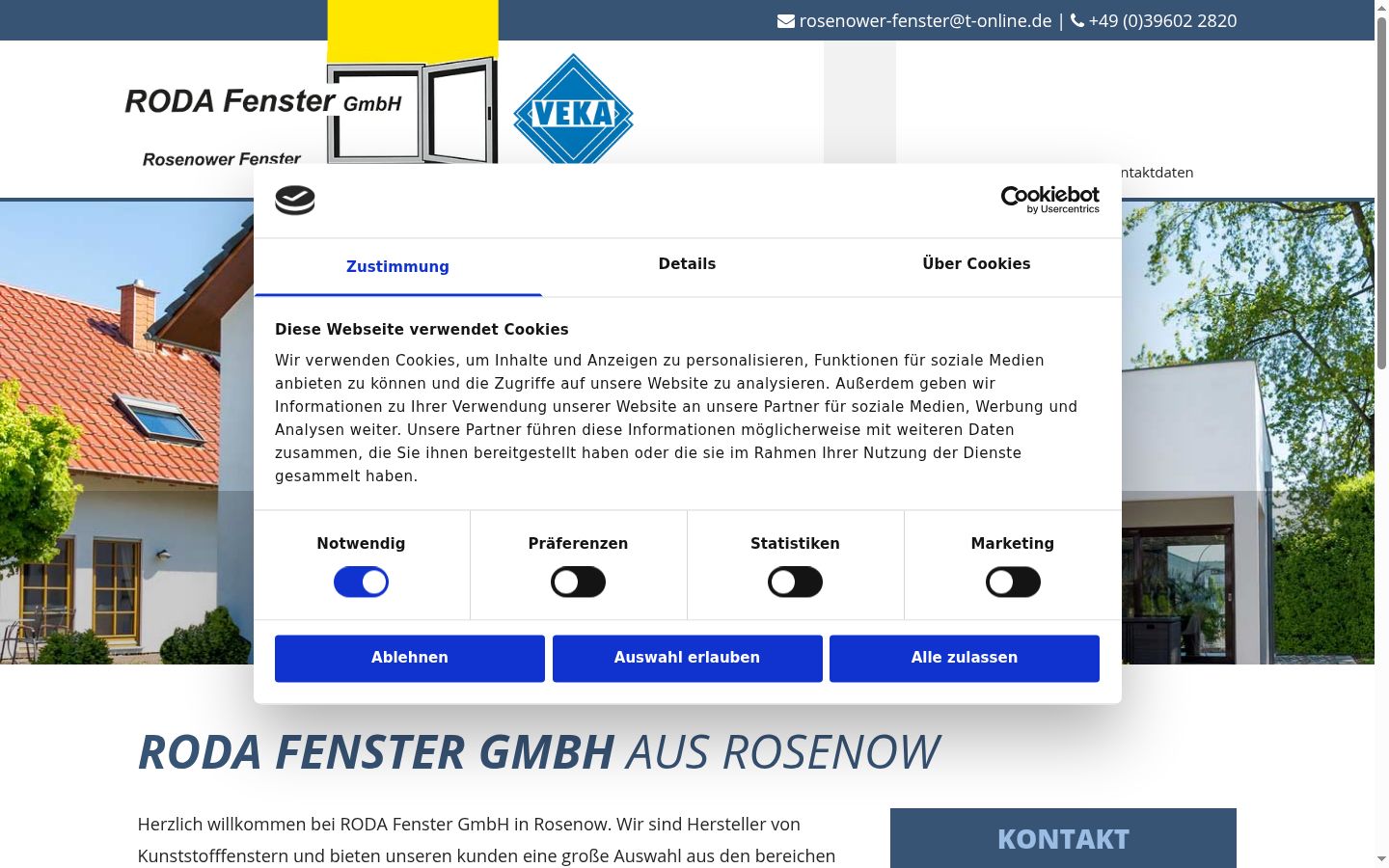The height and width of the screenshot is (868, 1389).
Task: Click the Statistiken label text
Action: 795,544
